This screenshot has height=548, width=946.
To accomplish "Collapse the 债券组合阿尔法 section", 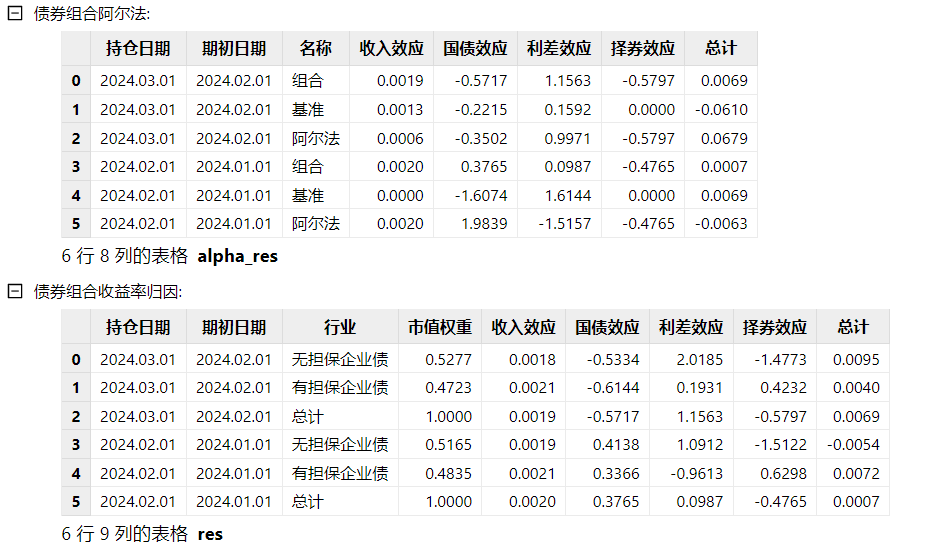I will 15,14.
